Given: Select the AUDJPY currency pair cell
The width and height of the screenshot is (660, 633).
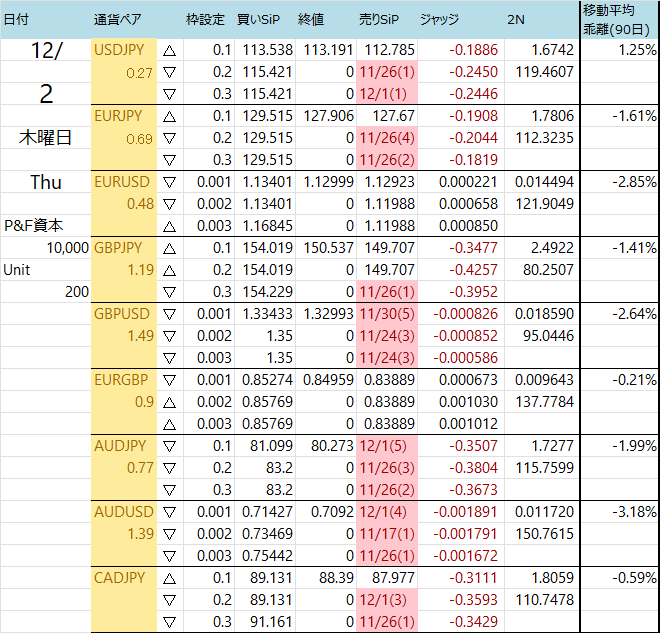Looking at the screenshot, I should (124, 446).
